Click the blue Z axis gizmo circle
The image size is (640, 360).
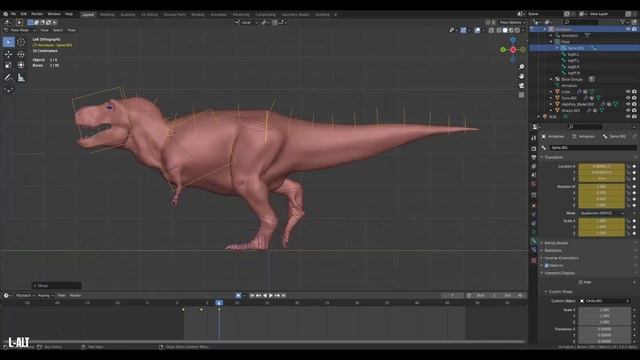pyautogui.click(x=513, y=40)
